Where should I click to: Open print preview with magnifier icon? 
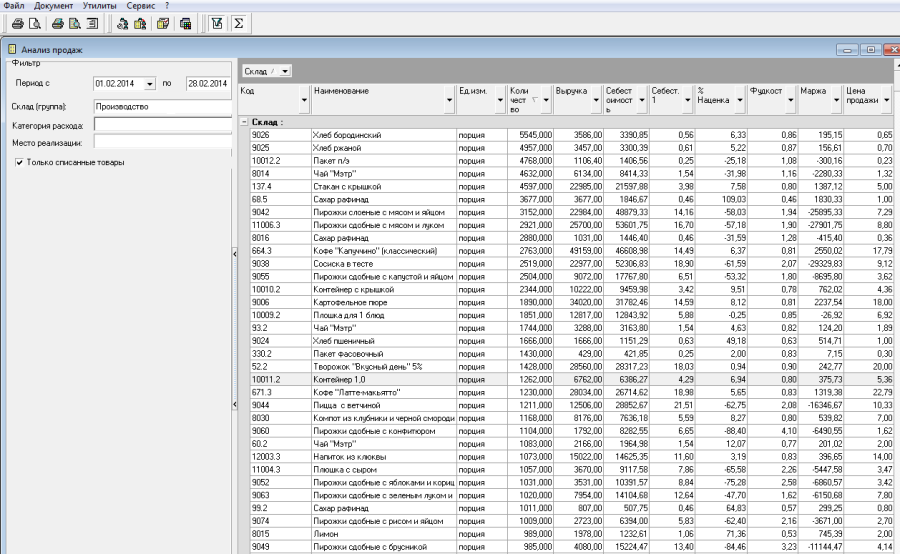pyautogui.click(x=35, y=23)
